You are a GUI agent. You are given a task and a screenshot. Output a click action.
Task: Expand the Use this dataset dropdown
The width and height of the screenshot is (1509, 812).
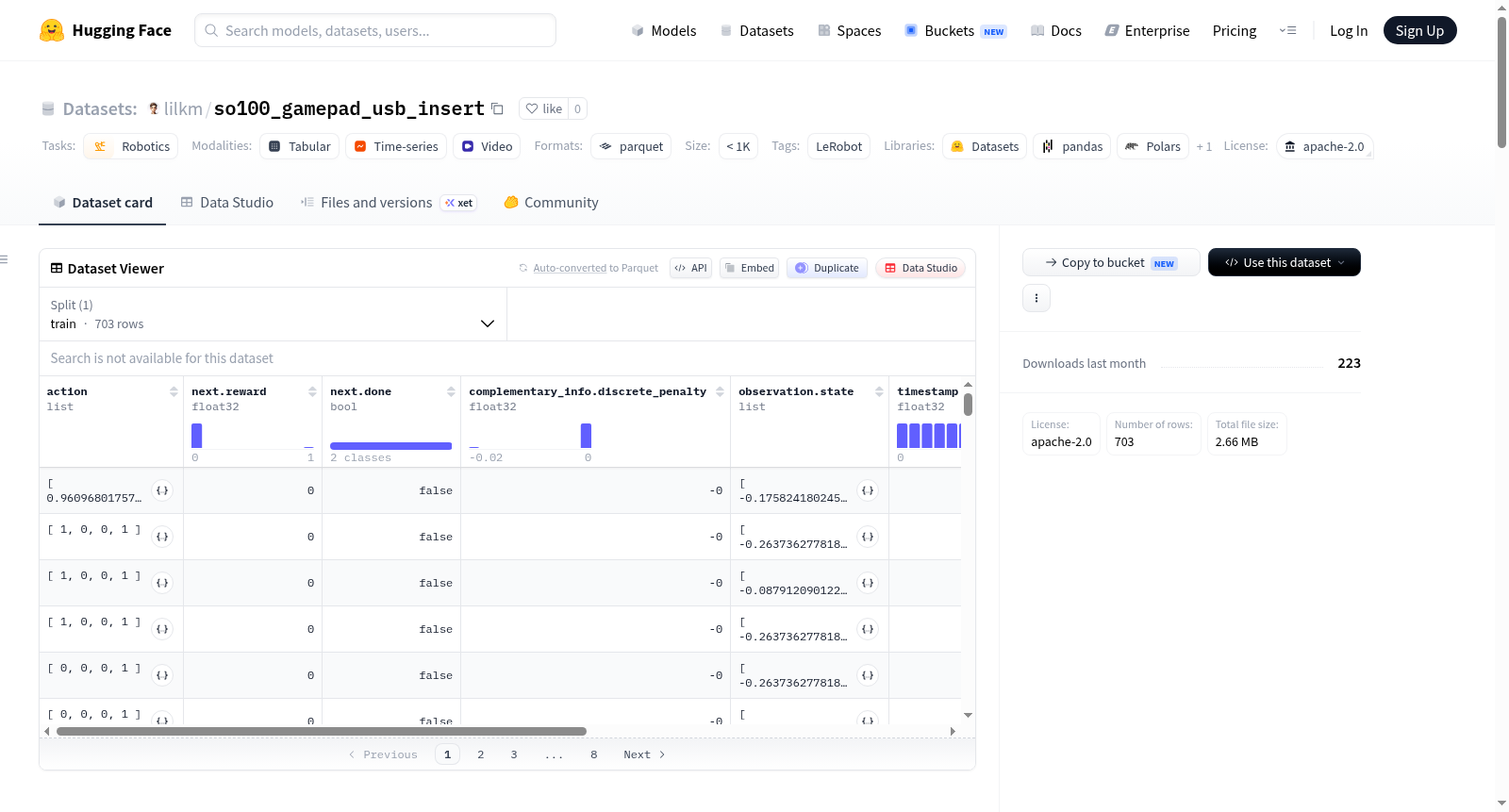(1285, 262)
